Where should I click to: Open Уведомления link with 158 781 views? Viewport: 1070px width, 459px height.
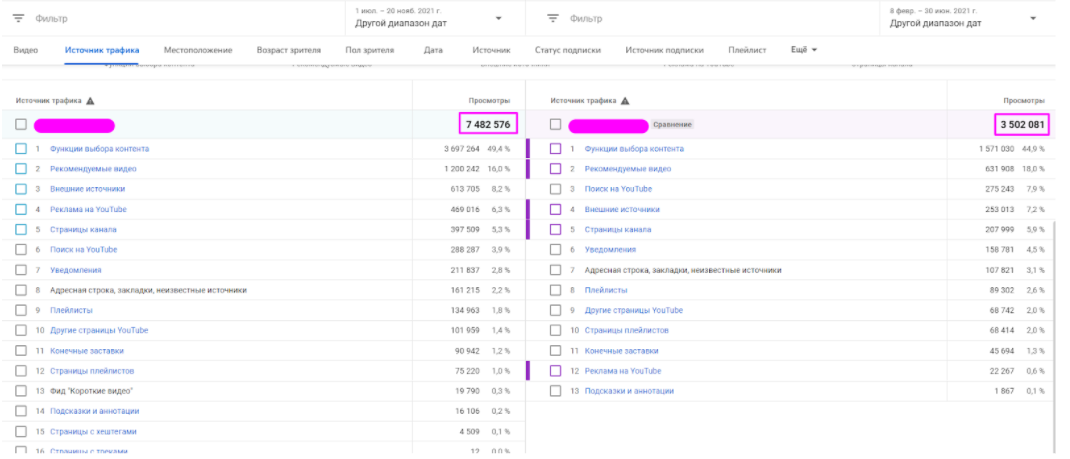[611, 250]
